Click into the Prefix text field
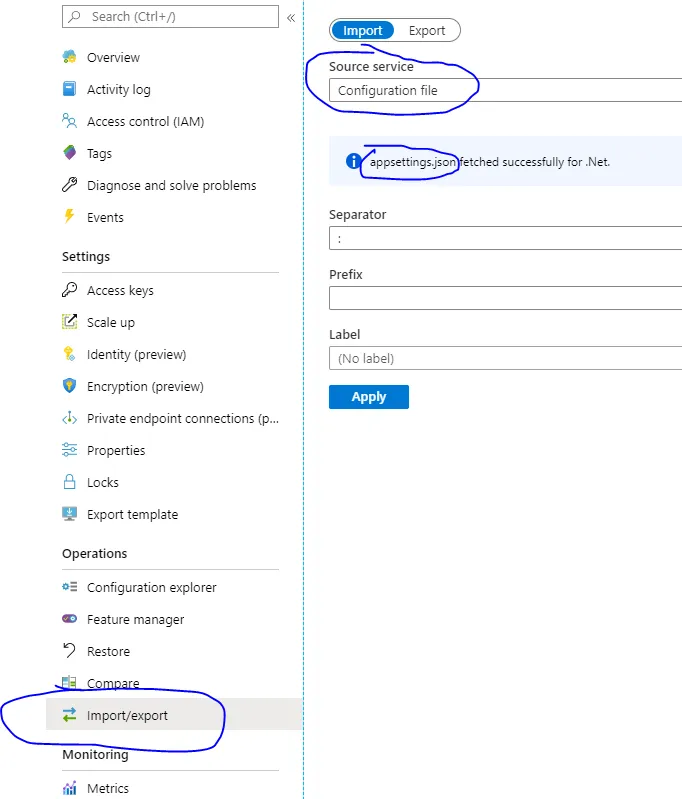The width and height of the screenshot is (682, 799). (505, 298)
